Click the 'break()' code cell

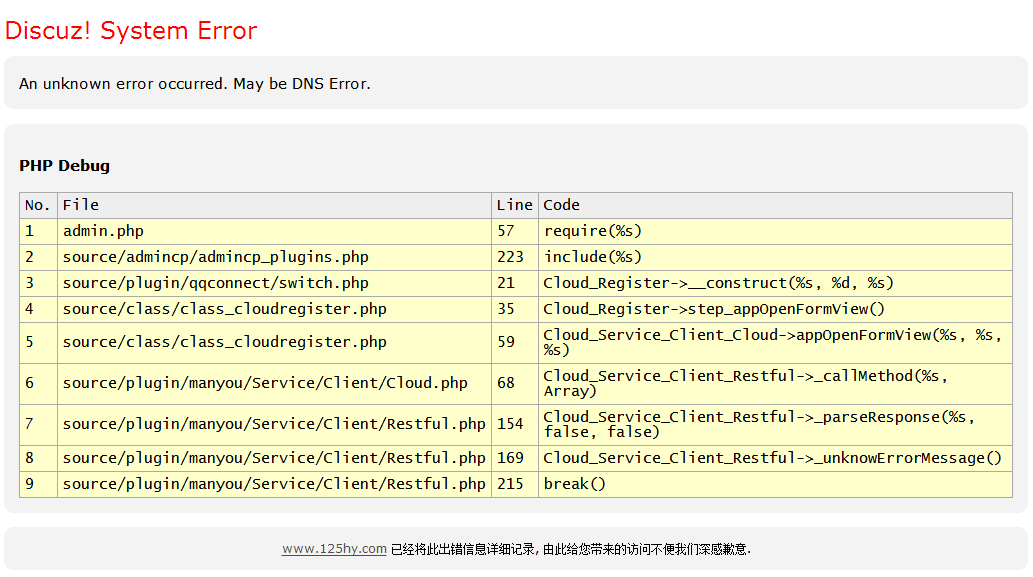pyautogui.click(x=775, y=484)
